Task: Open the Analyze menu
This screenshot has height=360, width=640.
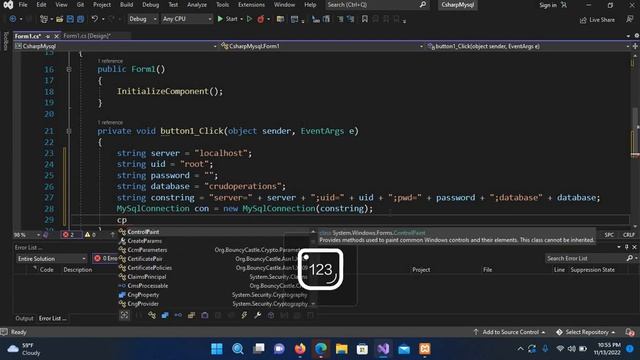Action: 197,5
